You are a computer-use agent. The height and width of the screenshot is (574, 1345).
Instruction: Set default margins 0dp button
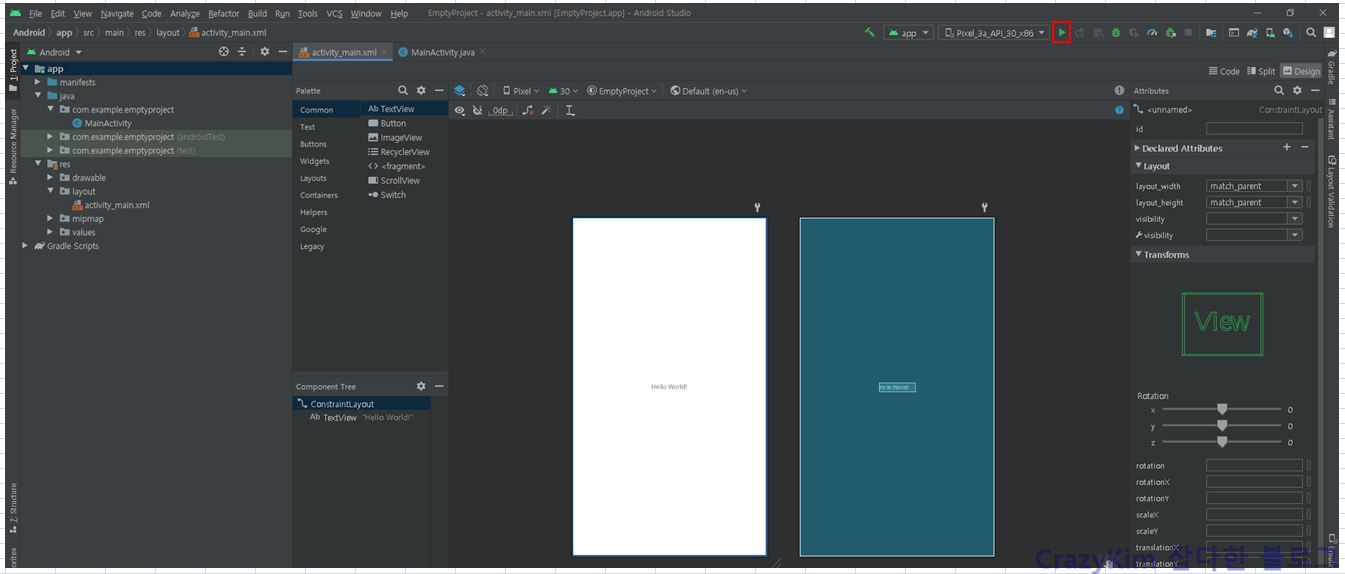pyautogui.click(x=500, y=110)
